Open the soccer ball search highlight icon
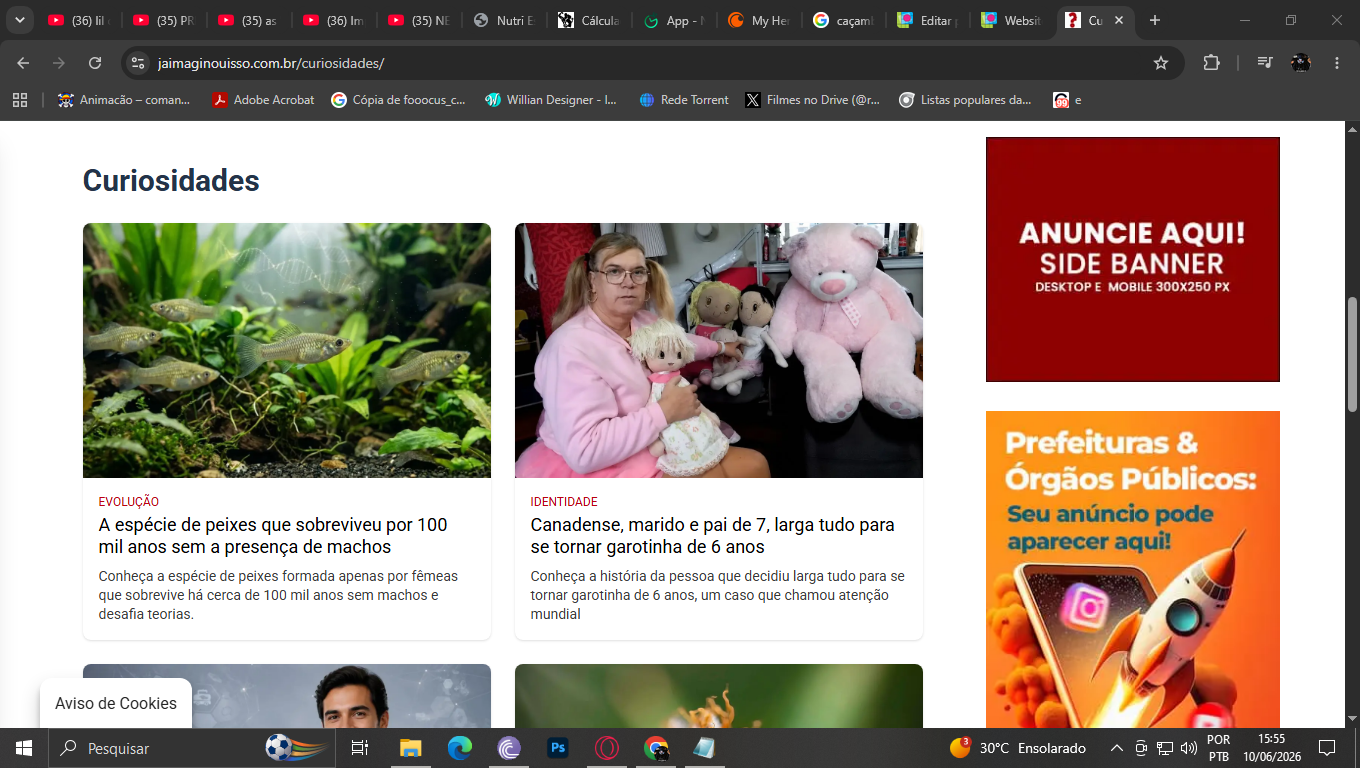The height and width of the screenshot is (768, 1360). [296, 748]
